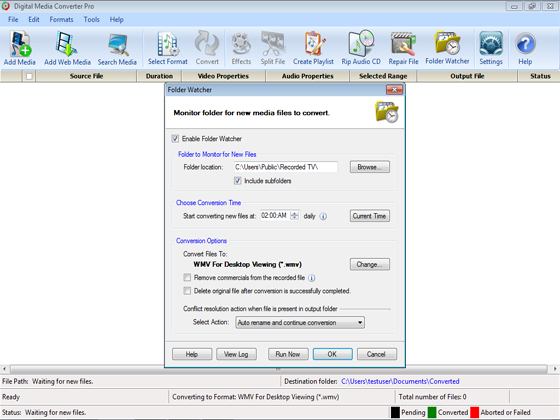The height and width of the screenshot is (420, 560).
Task: Click the Status column header
Action: pos(540,76)
